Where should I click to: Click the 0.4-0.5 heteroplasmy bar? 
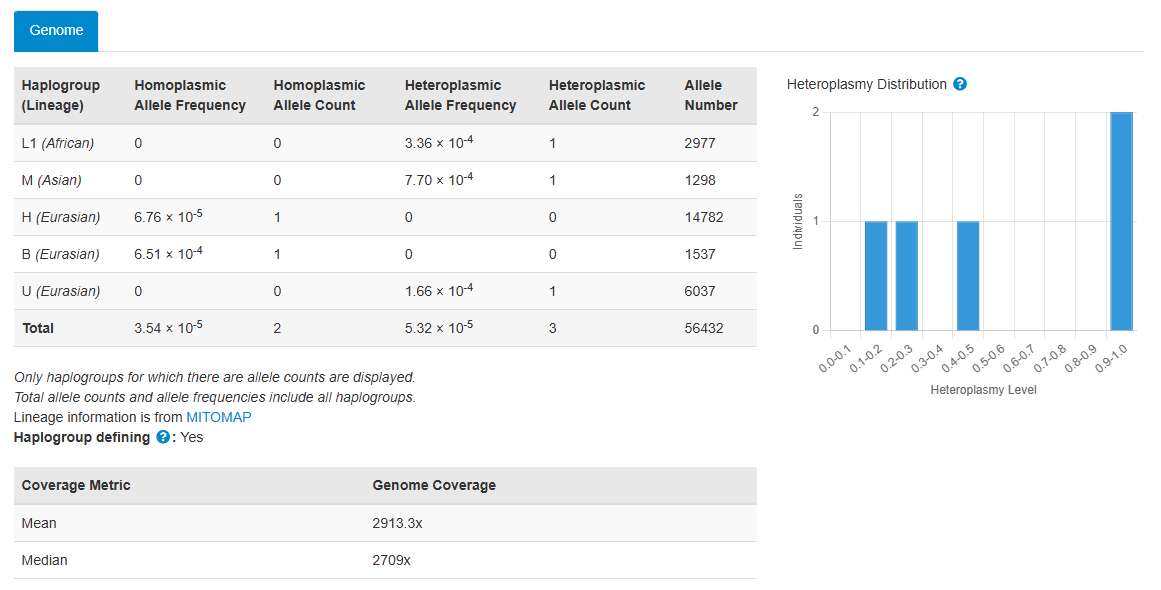pyautogui.click(x=968, y=275)
